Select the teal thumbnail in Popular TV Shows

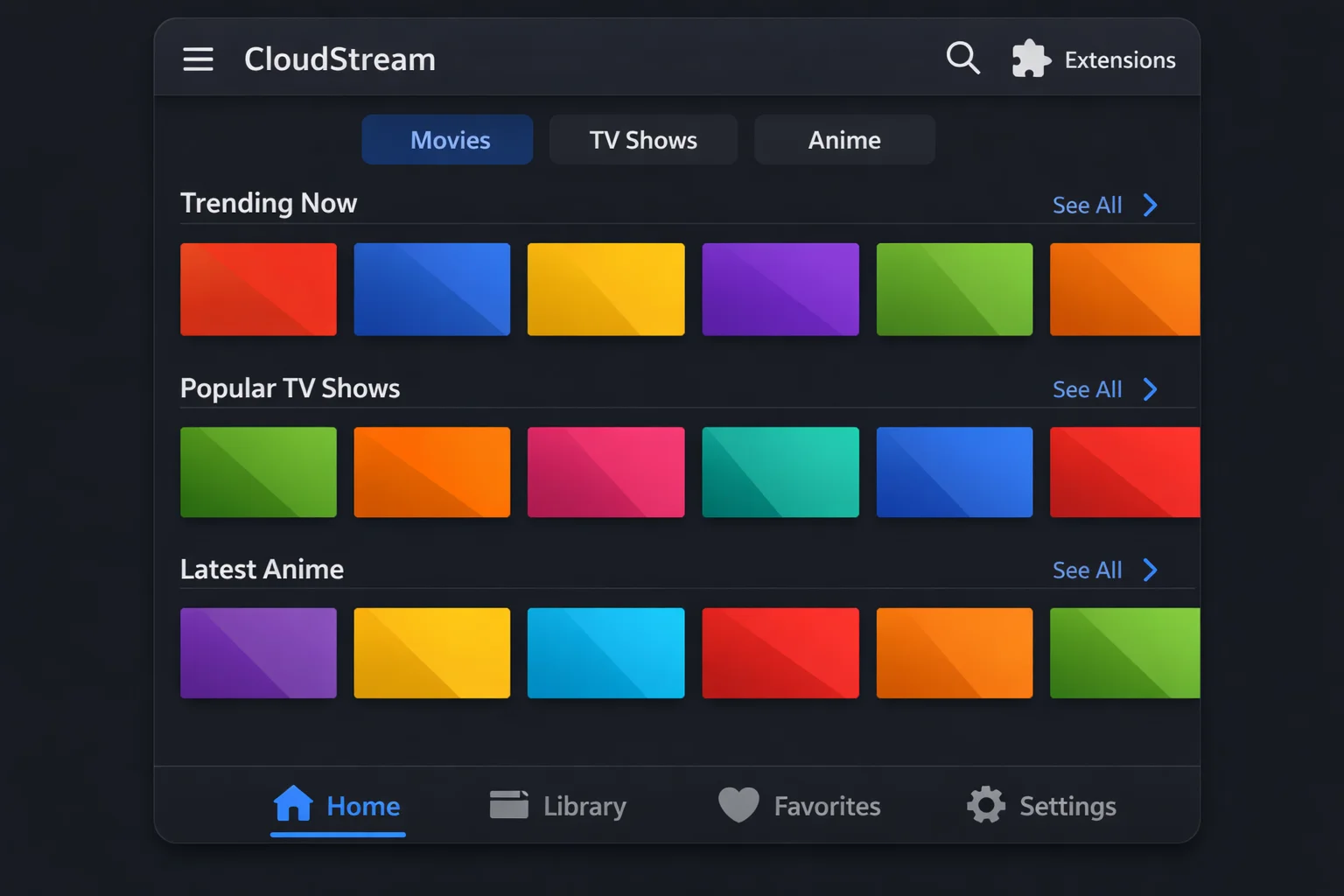point(780,472)
